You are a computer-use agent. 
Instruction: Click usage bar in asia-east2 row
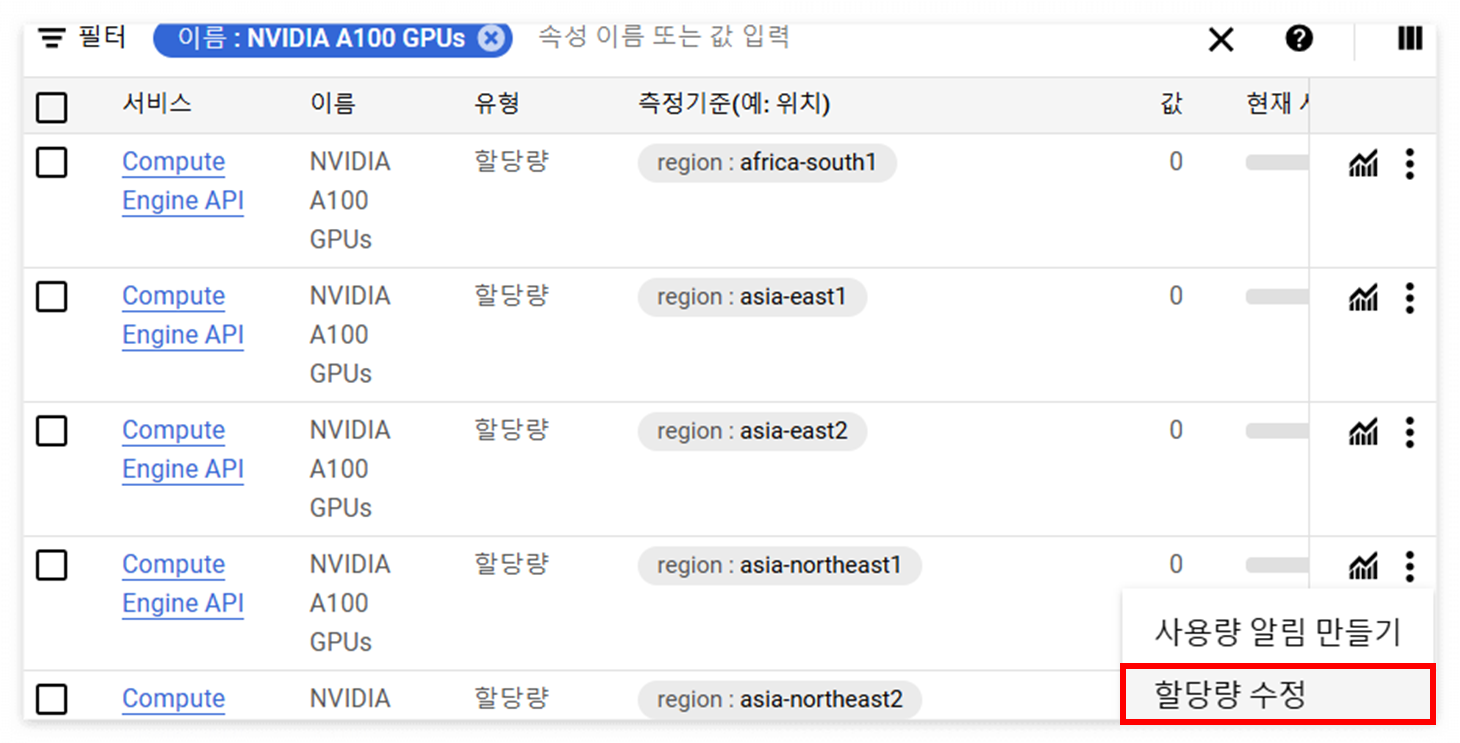tap(1277, 431)
